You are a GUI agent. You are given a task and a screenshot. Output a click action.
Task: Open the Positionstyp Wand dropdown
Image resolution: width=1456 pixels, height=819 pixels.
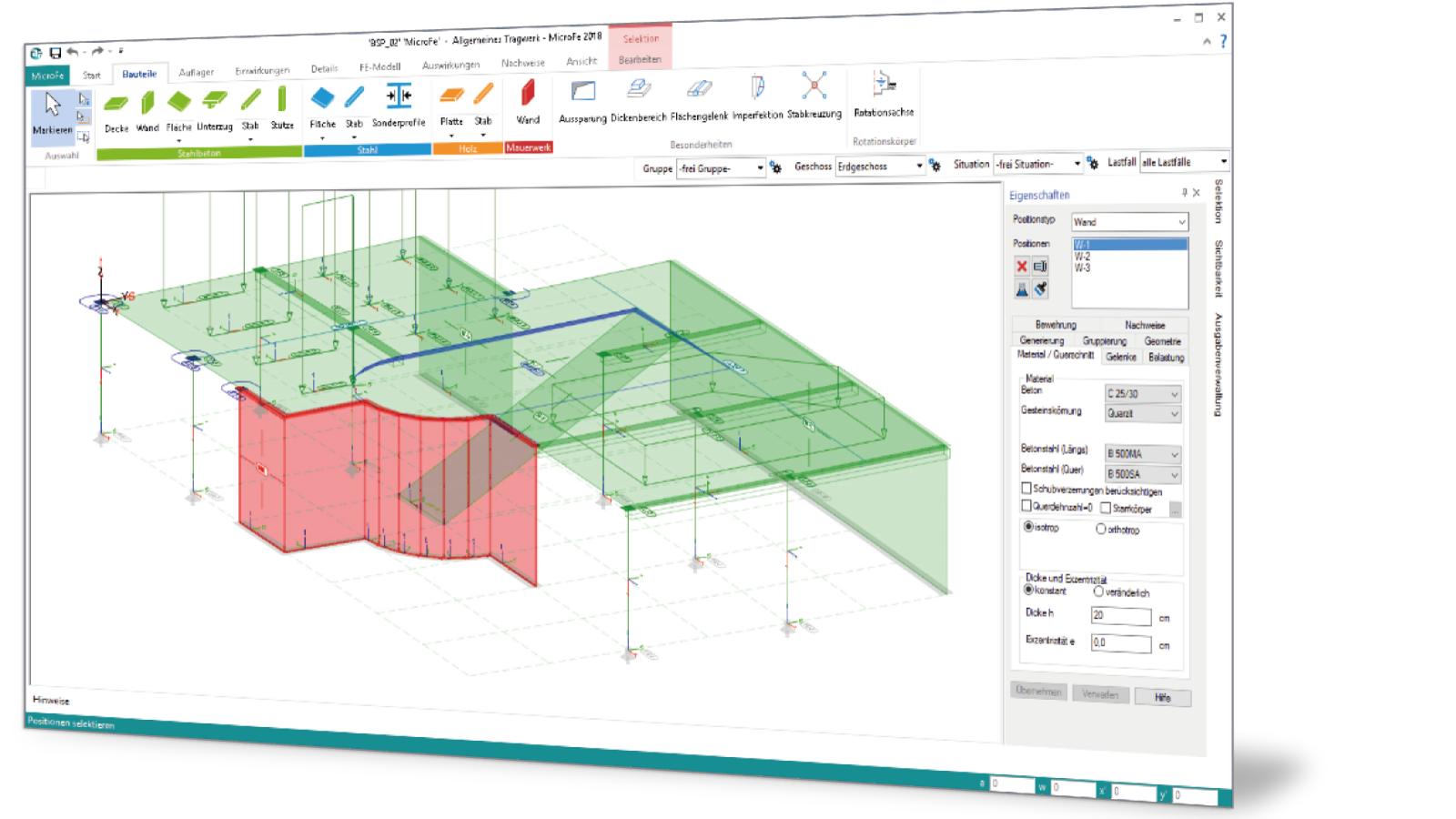pyautogui.click(x=1129, y=222)
